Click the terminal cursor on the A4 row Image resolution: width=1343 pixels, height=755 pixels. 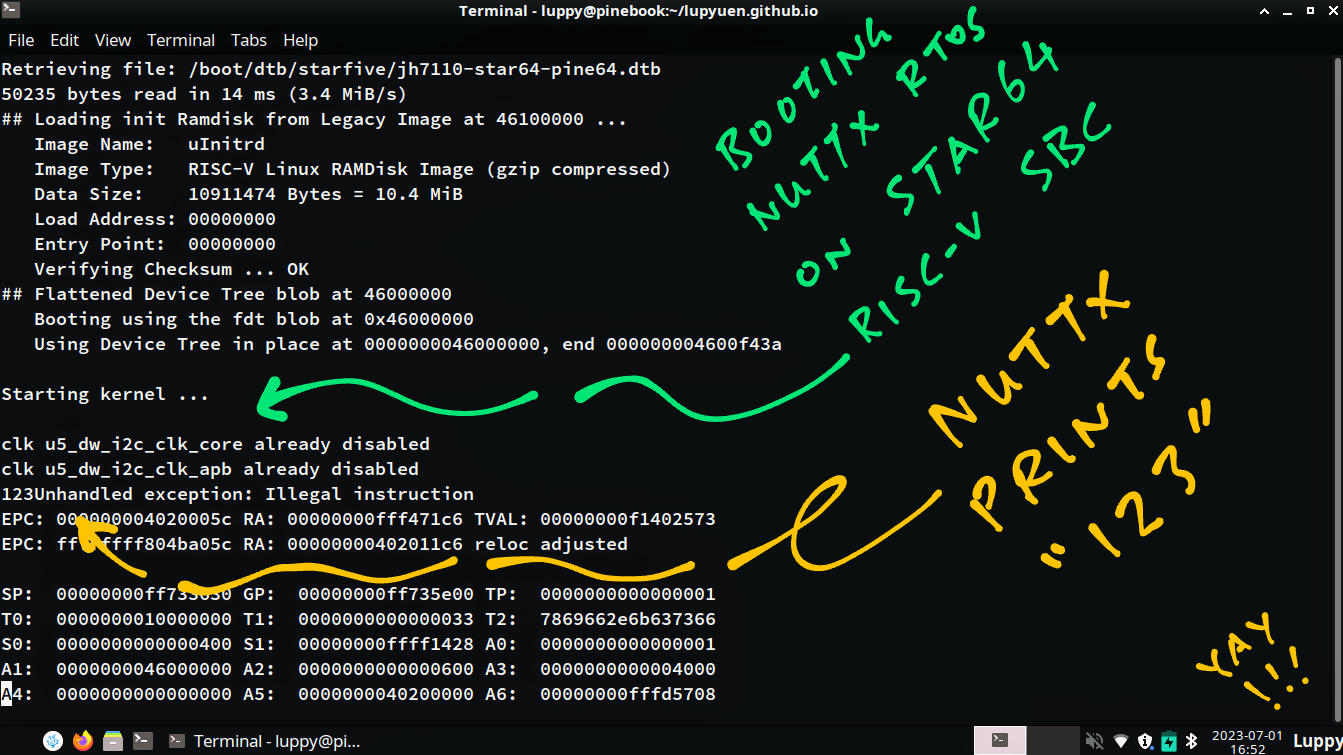(x=6, y=694)
